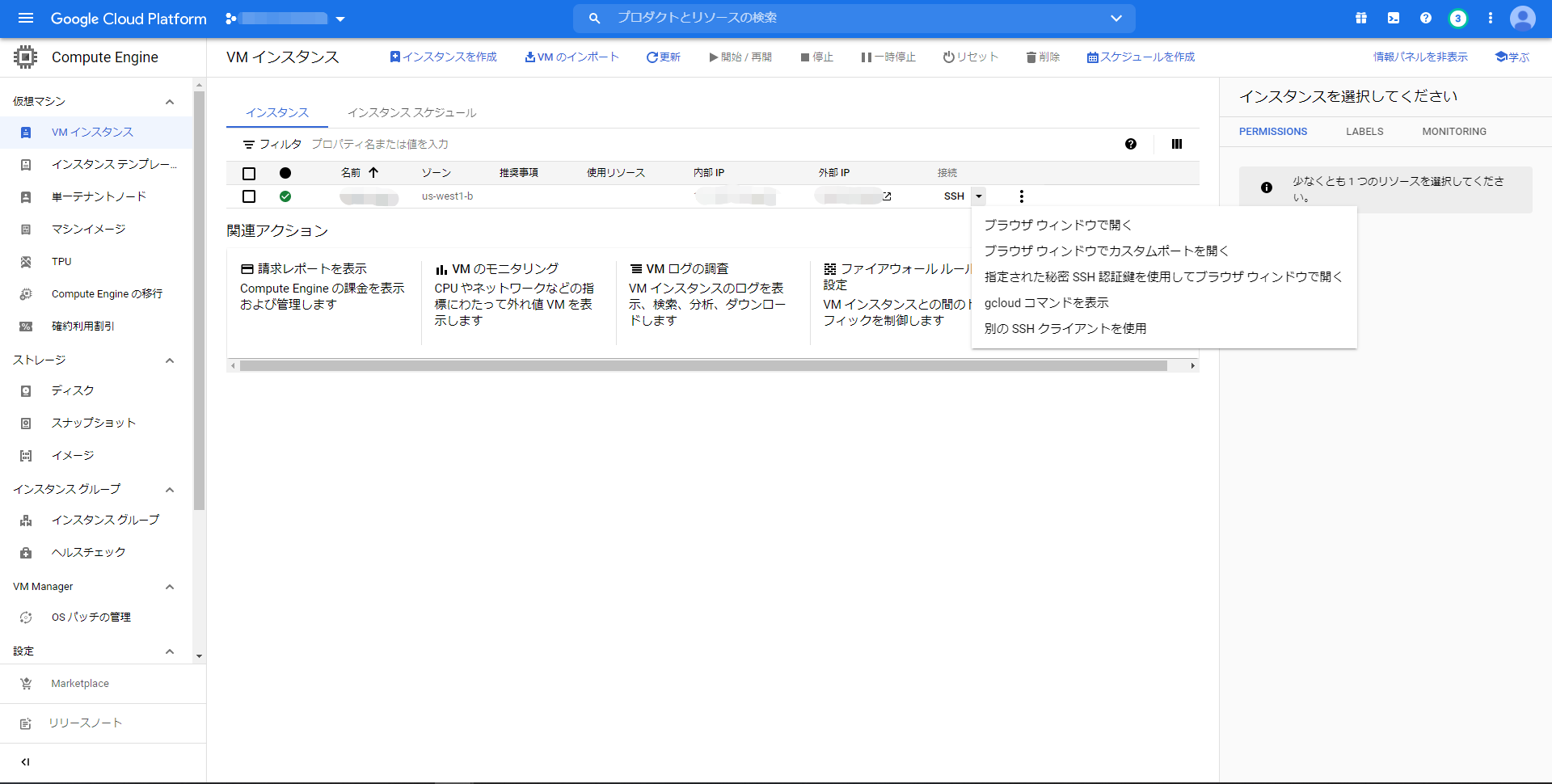Viewport: 1552px width, 784px height.
Task: Click the Marketplace icon in the sidebar
Action: [27, 683]
